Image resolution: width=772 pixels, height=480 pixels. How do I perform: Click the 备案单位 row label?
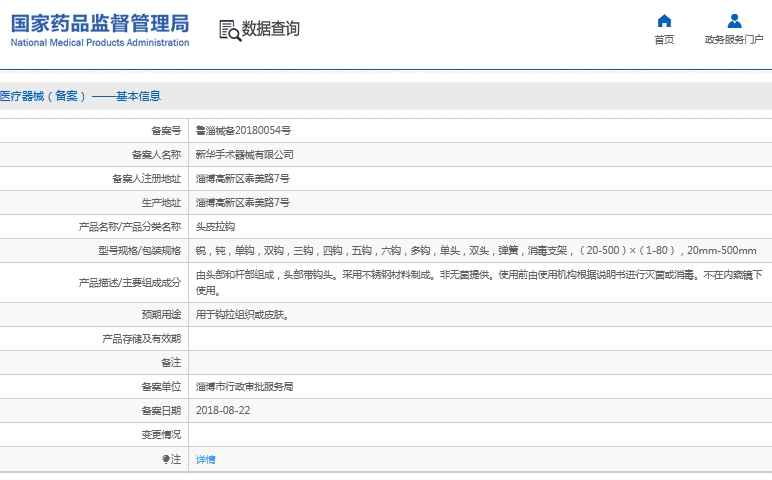(x=161, y=386)
